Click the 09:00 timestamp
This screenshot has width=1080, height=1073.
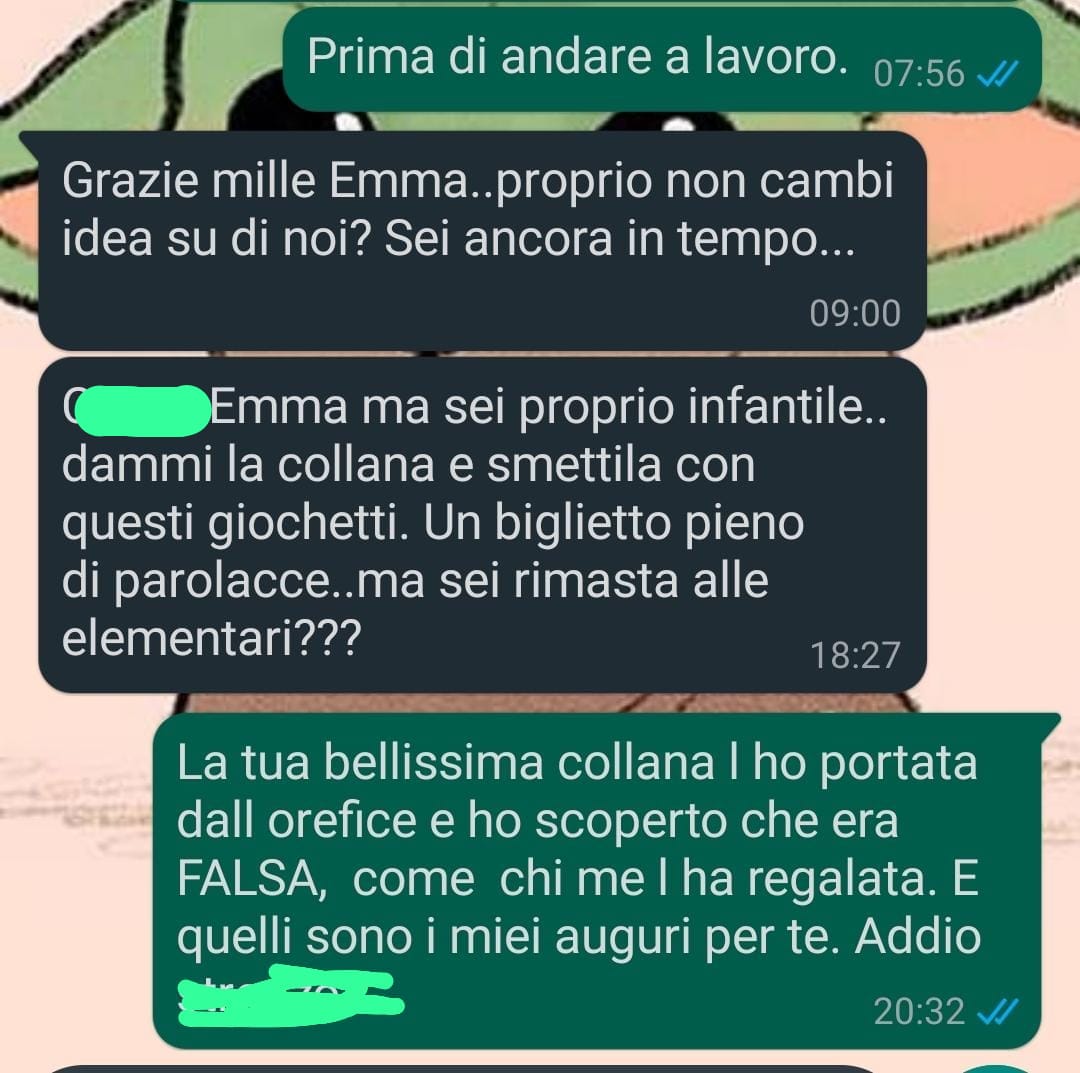(x=855, y=313)
